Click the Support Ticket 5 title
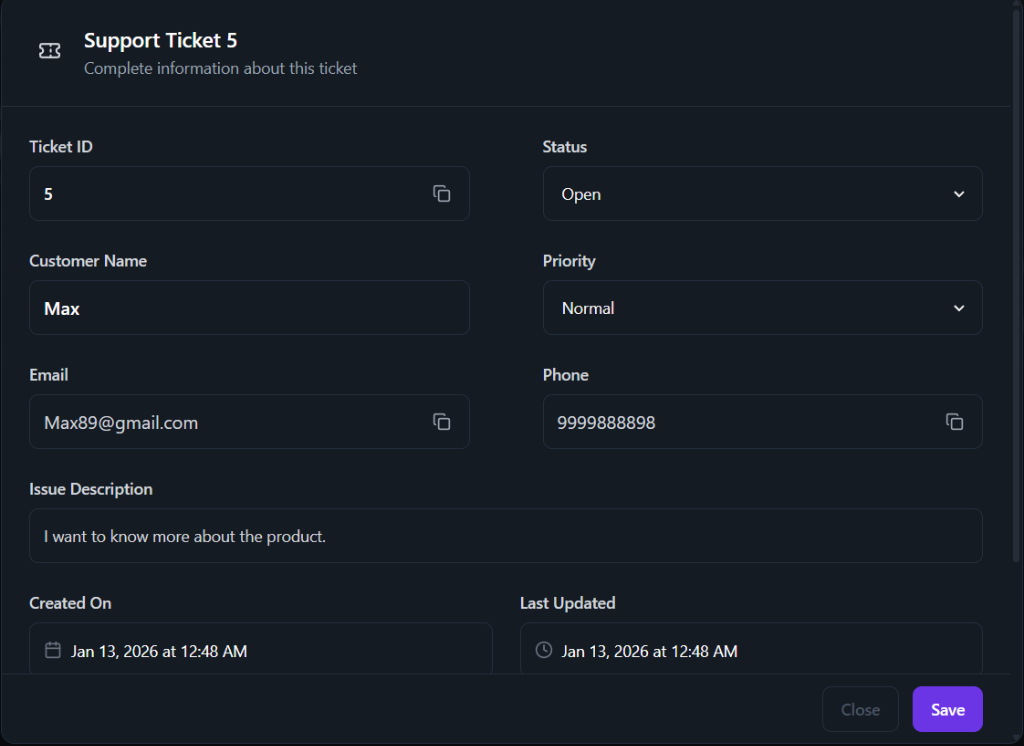The image size is (1024, 746). tap(160, 40)
